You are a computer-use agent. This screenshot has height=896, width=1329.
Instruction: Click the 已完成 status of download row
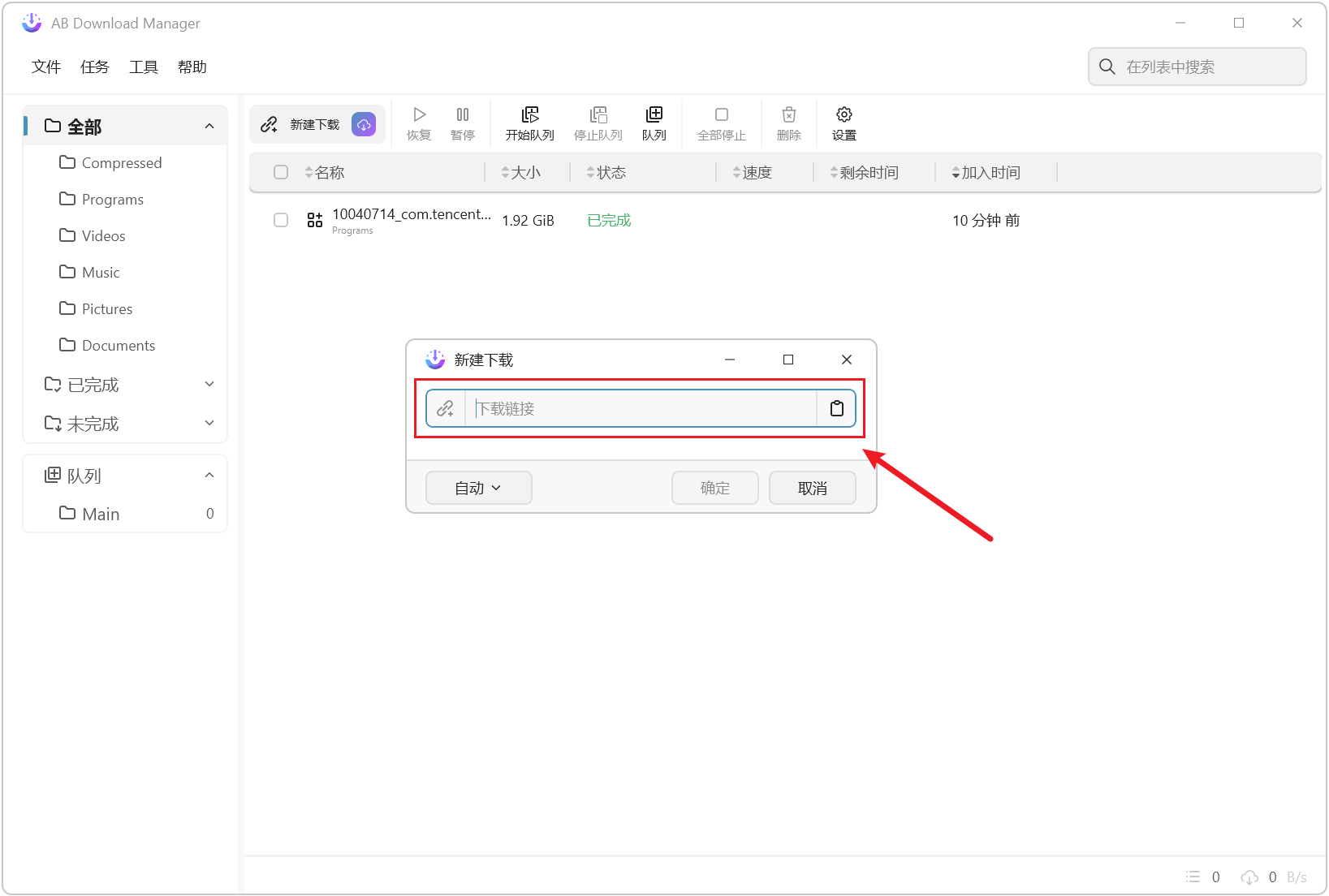tap(609, 220)
